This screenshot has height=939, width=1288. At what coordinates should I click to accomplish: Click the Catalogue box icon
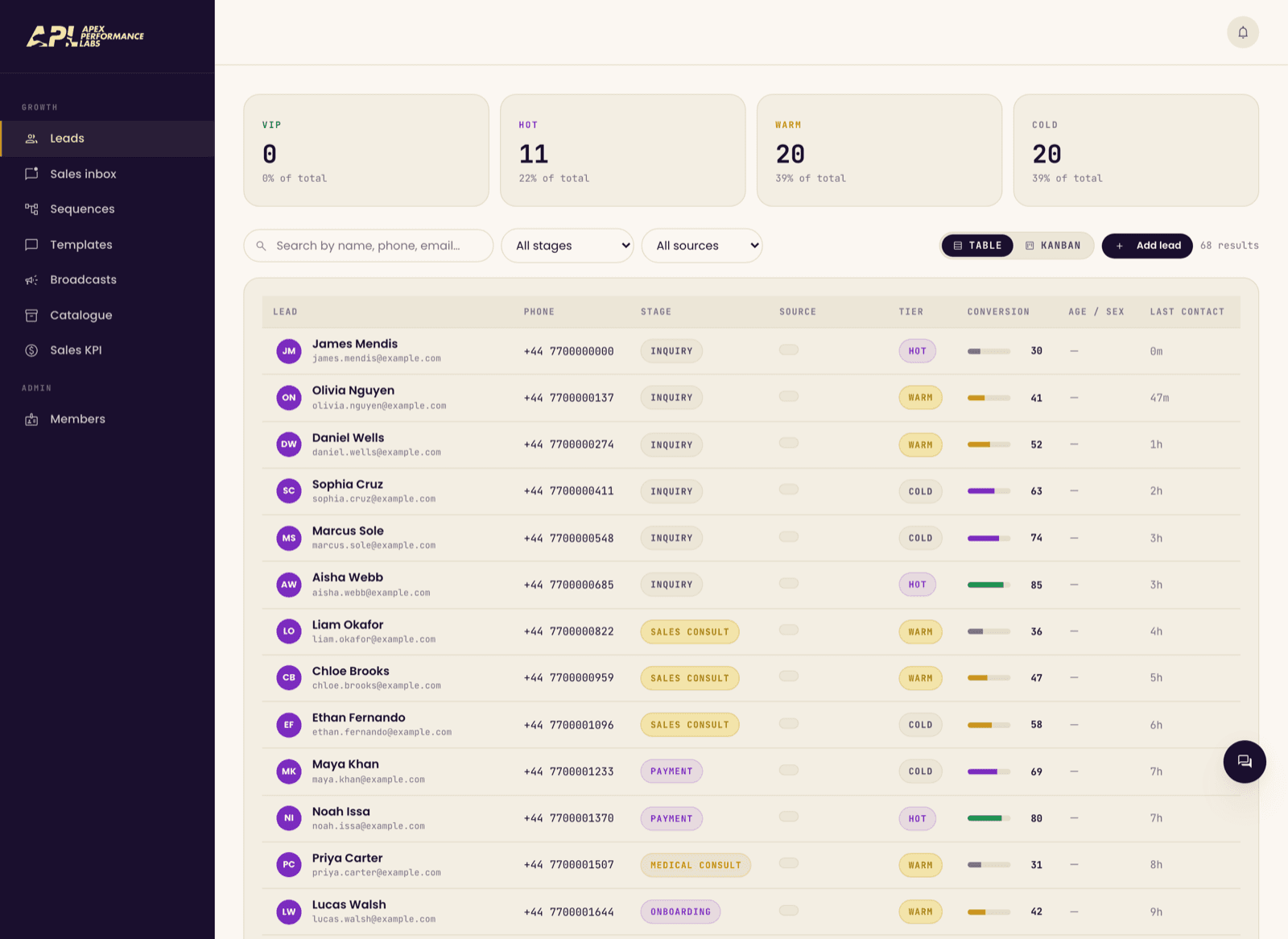point(31,316)
